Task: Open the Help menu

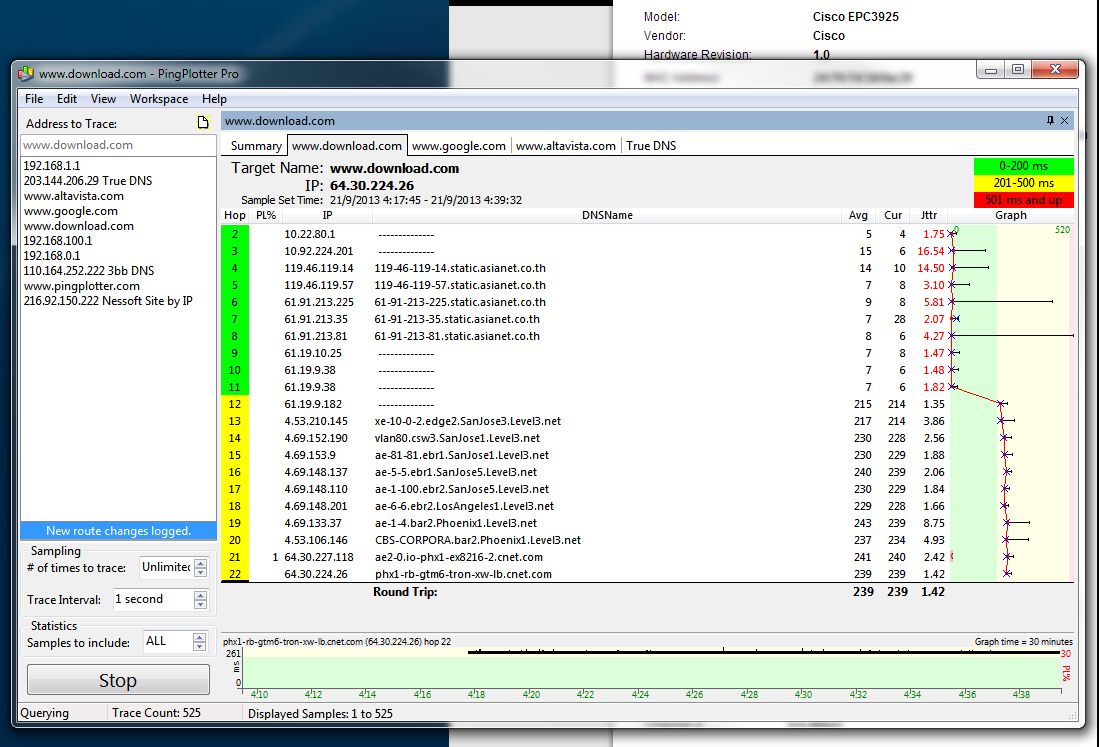Action: coord(214,99)
